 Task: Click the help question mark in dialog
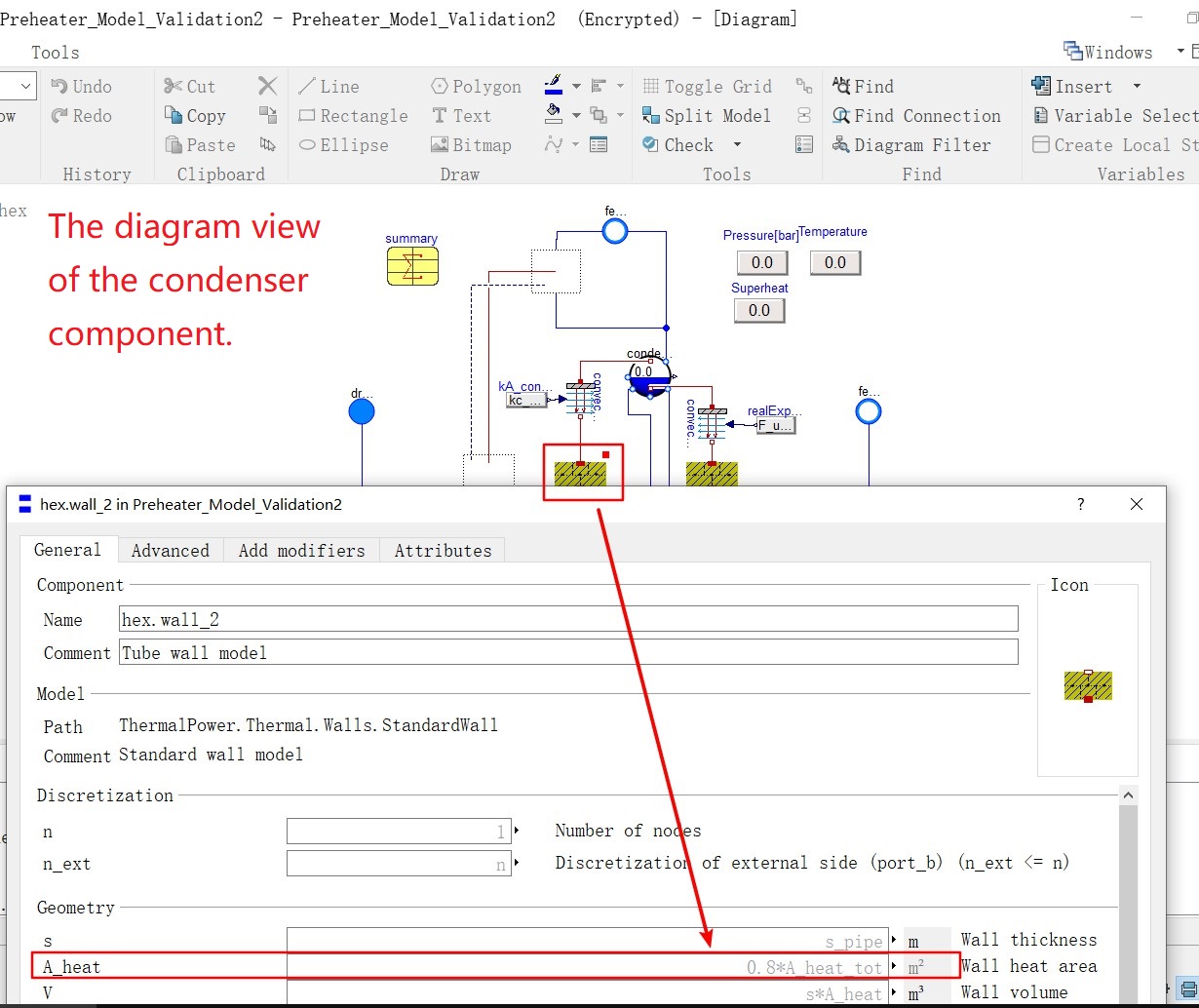pyautogui.click(x=1080, y=504)
